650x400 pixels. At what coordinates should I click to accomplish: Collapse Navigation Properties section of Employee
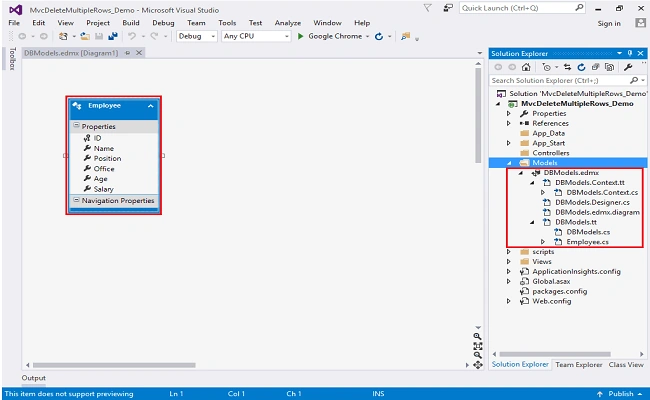(76, 200)
